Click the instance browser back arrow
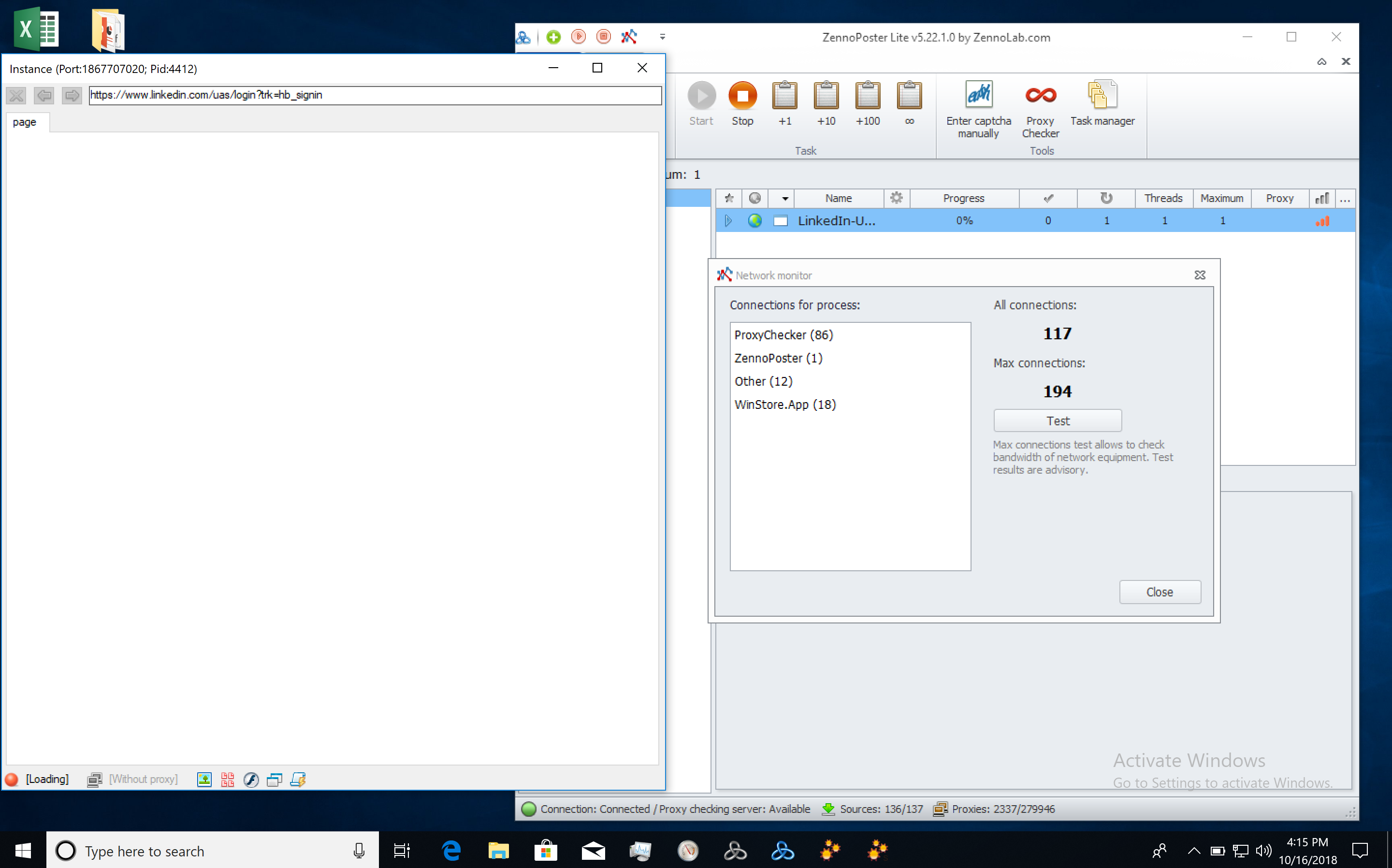This screenshot has height=868, width=1392. [44, 95]
